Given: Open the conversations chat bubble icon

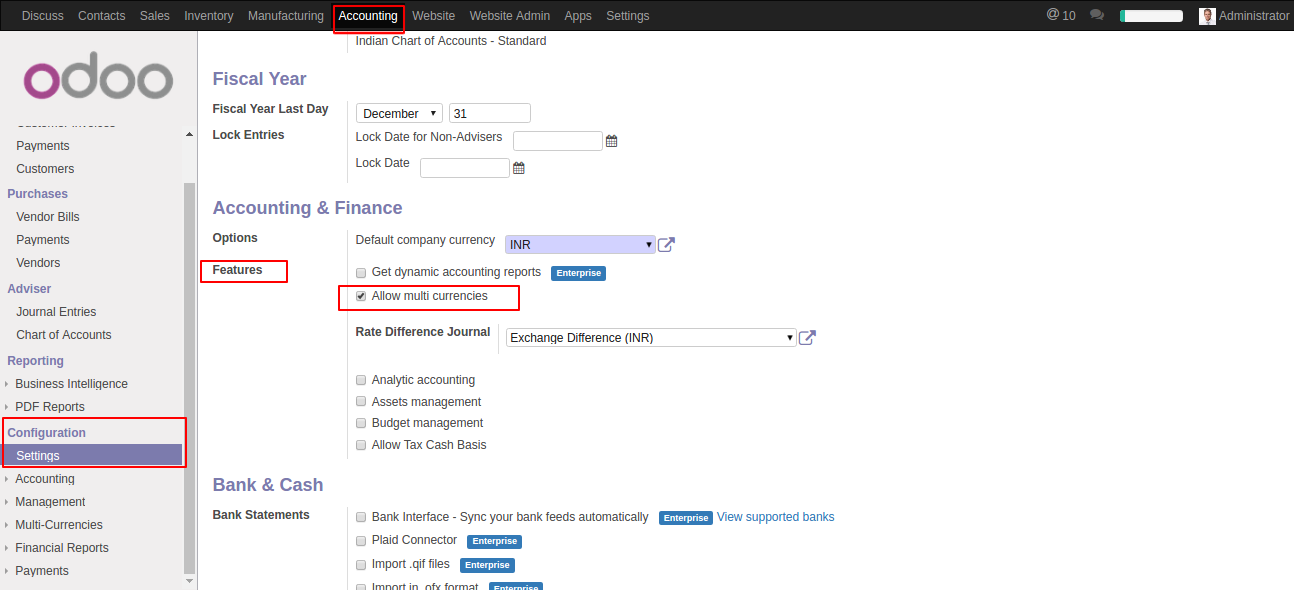Looking at the screenshot, I should (1097, 15).
